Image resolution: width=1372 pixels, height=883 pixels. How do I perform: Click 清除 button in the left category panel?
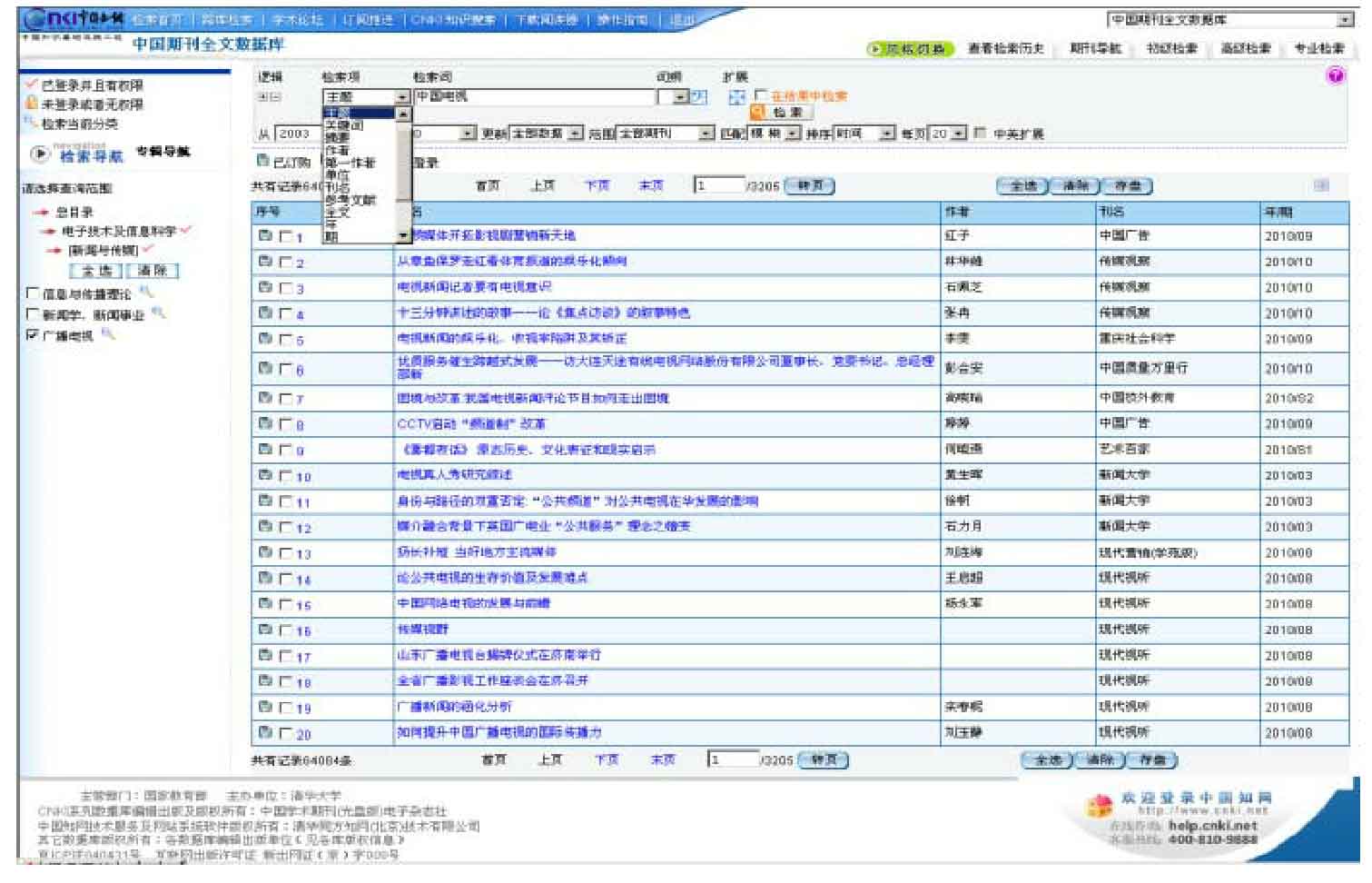pyautogui.click(x=153, y=271)
